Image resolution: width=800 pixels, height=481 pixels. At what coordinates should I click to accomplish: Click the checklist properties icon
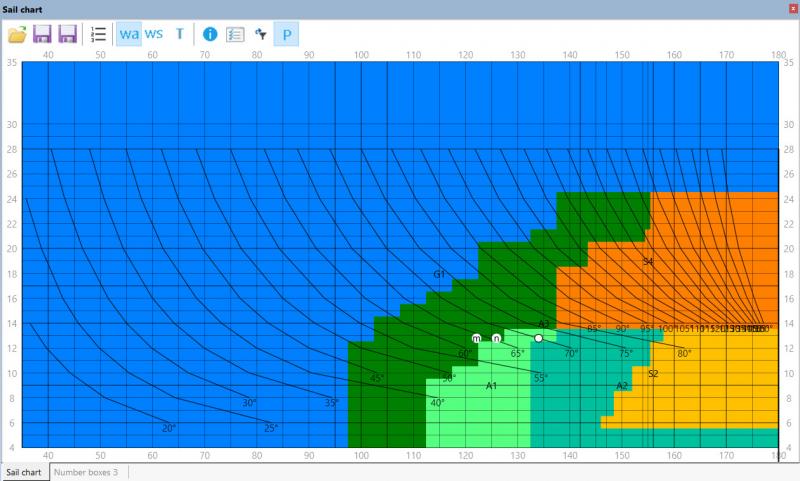coord(235,34)
